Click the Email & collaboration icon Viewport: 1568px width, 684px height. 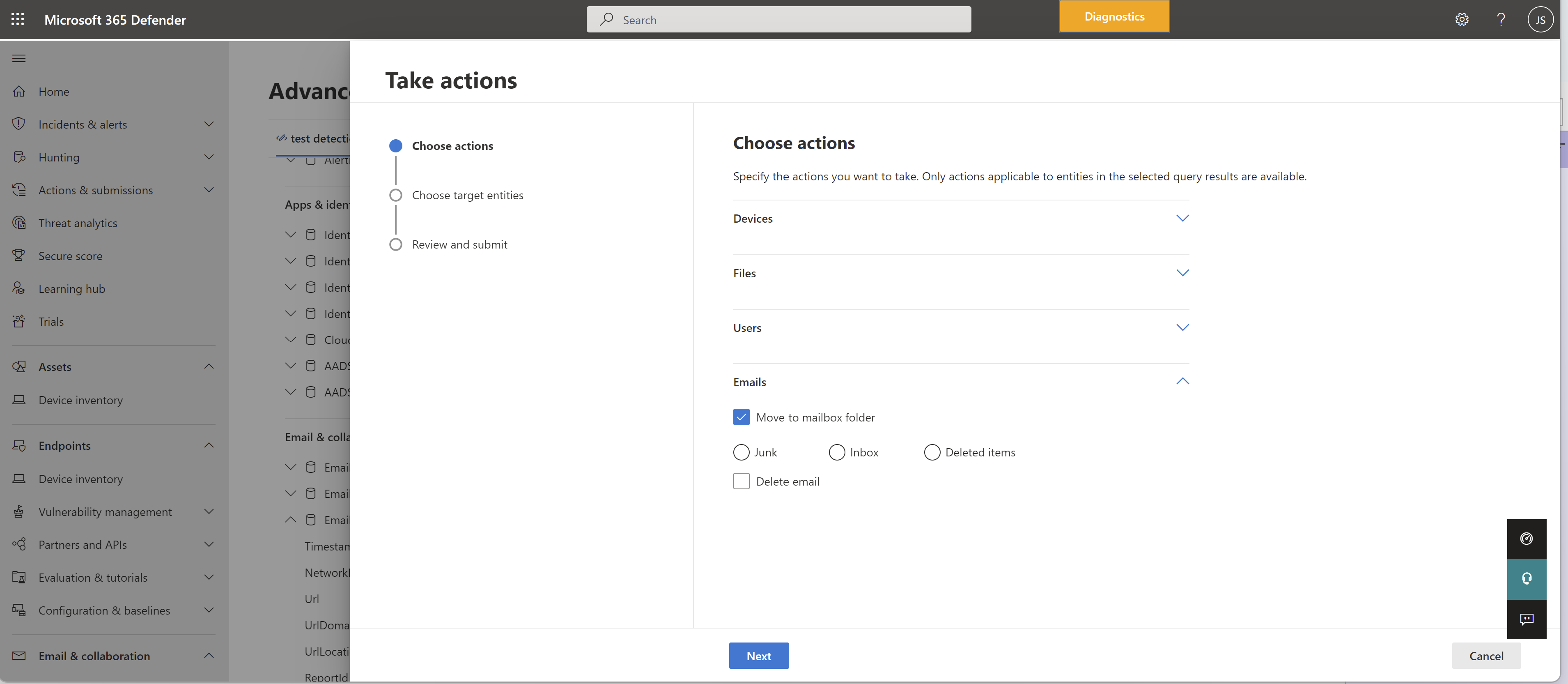19,655
